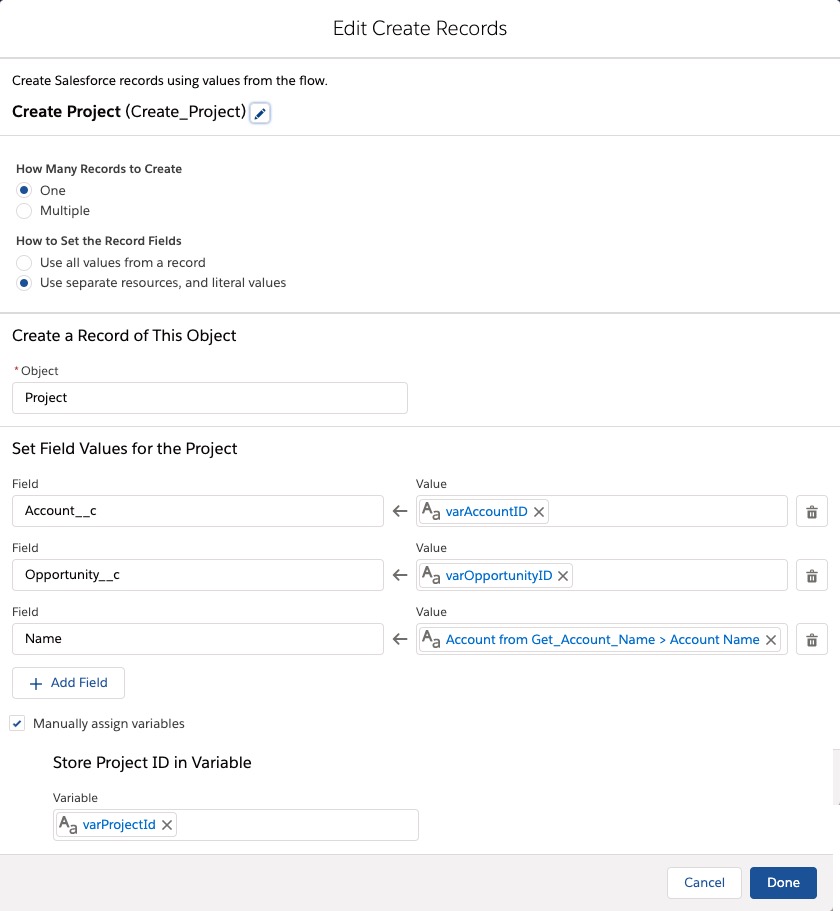The width and height of the screenshot is (840, 911).
Task: Select the One records radio button
Action: (24, 190)
